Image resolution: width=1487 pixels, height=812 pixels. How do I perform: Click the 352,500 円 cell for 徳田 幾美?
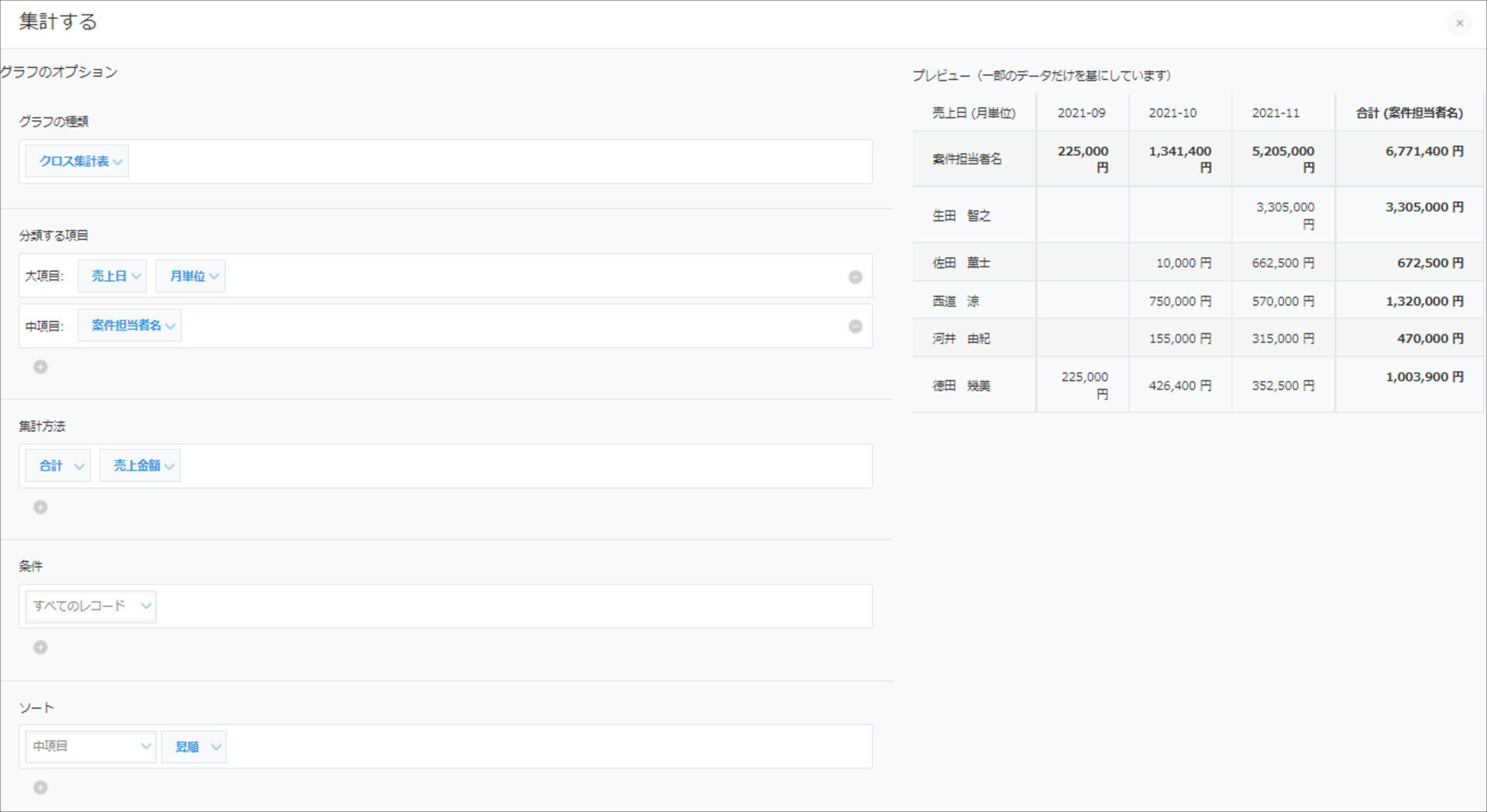pyautogui.click(x=1283, y=385)
